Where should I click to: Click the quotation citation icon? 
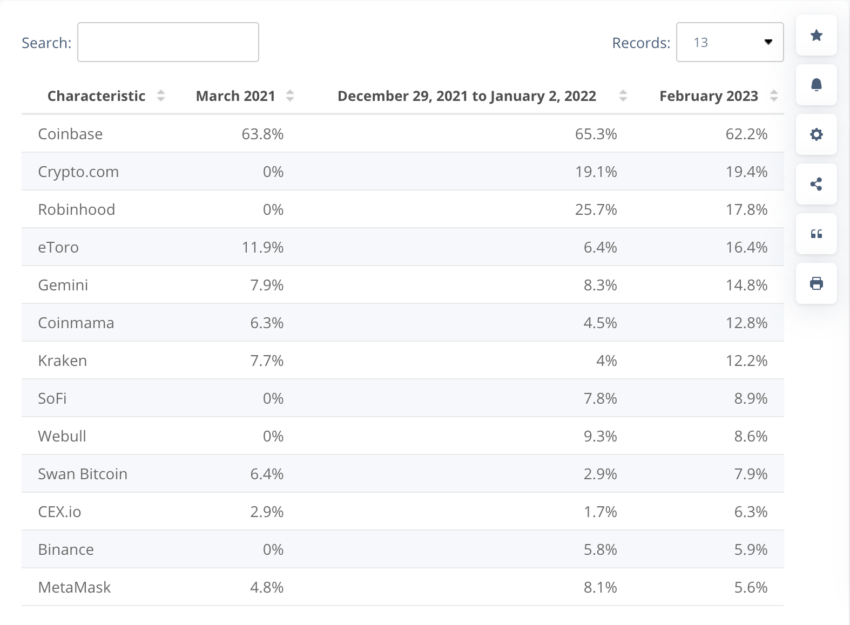click(816, 234)
